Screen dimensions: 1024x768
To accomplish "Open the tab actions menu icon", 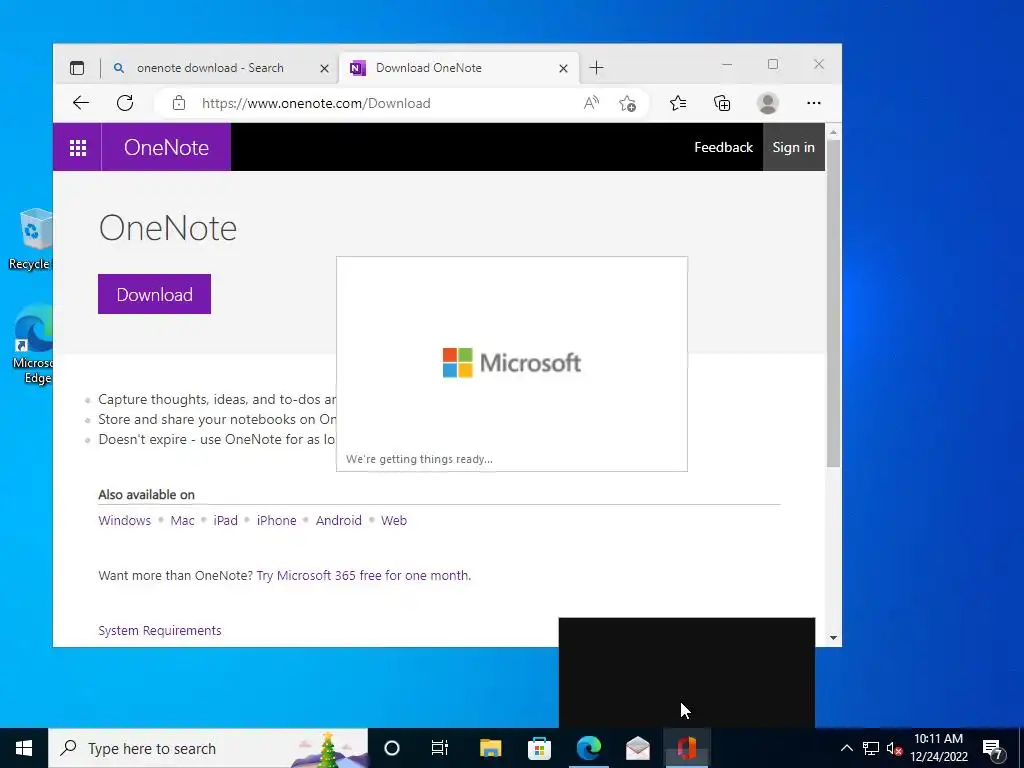I will pyautogui.click(x=77, y=68).
